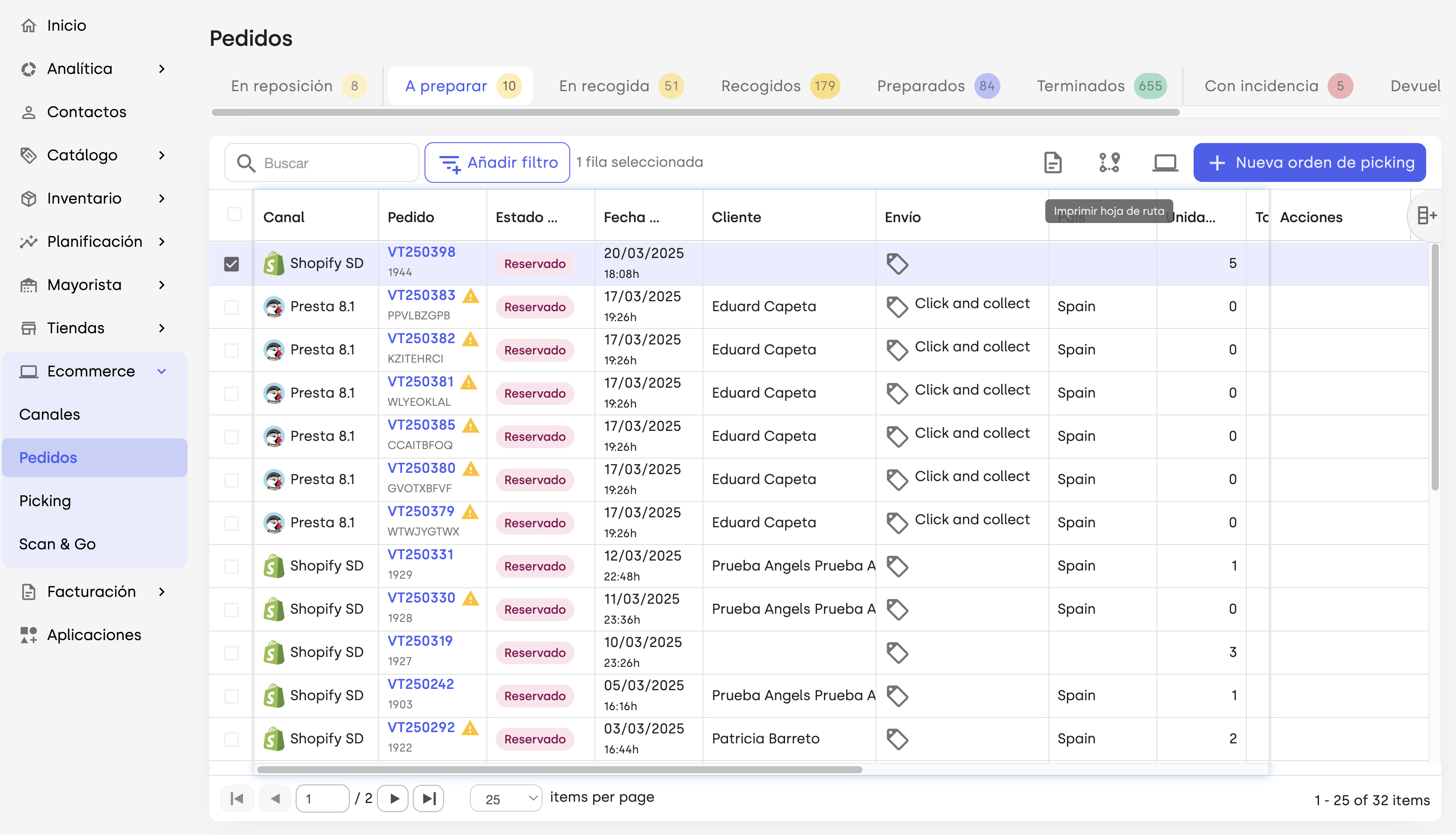Open order link VT250379
The image size is (1456, 835).
(421, 512)
